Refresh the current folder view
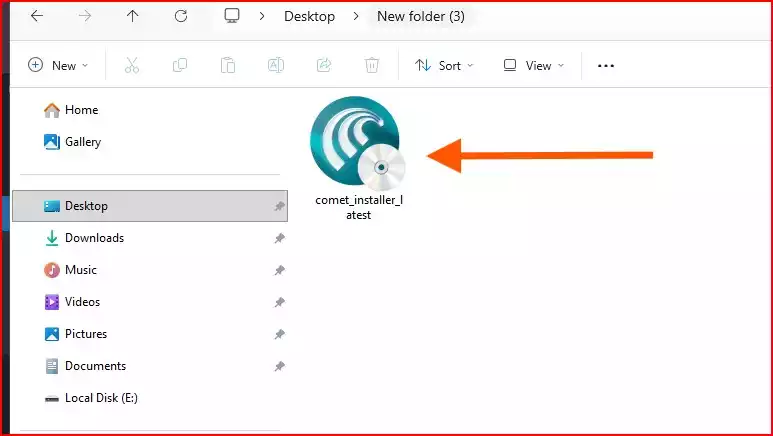Viewport: 773px width, 436px height. pos(181,16)
